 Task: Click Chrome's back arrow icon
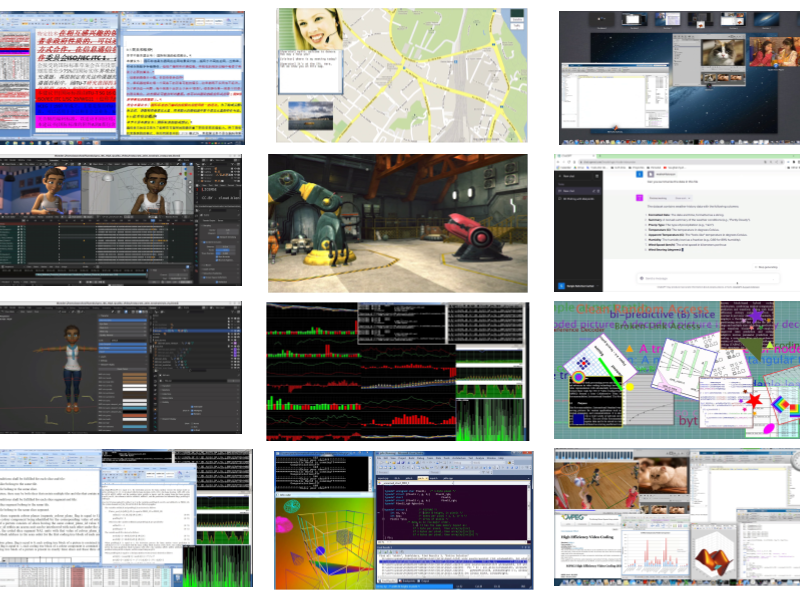(x=561, y=163)
